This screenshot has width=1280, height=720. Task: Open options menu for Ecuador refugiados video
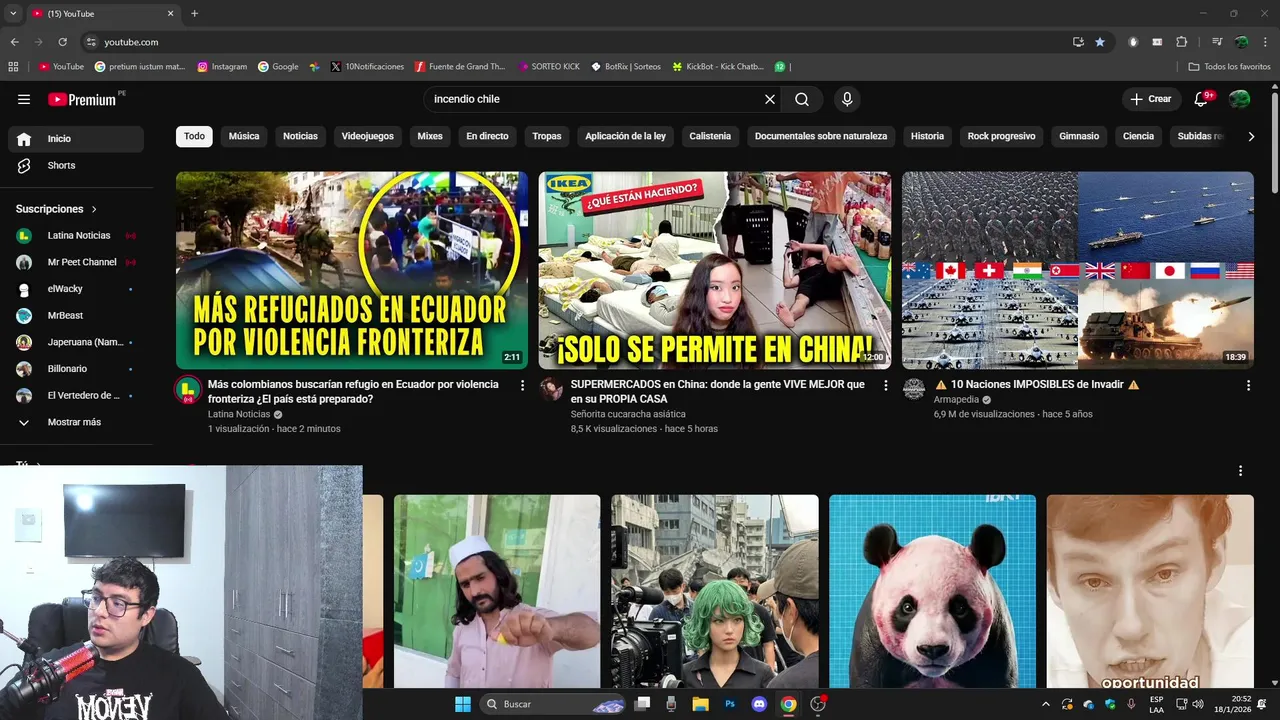tap(522, 385)
